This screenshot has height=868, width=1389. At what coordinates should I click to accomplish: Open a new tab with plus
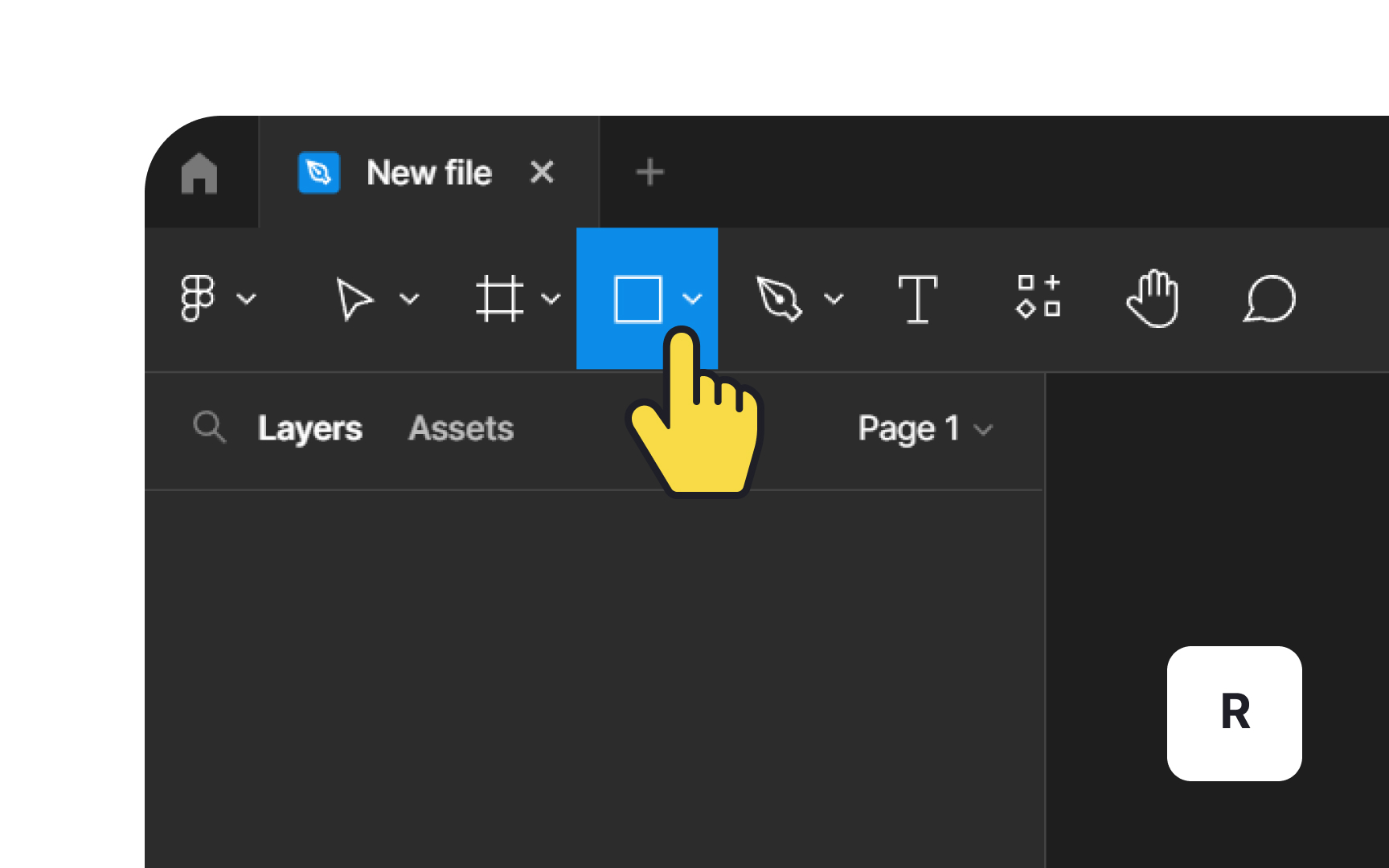[x=649, y=172]
